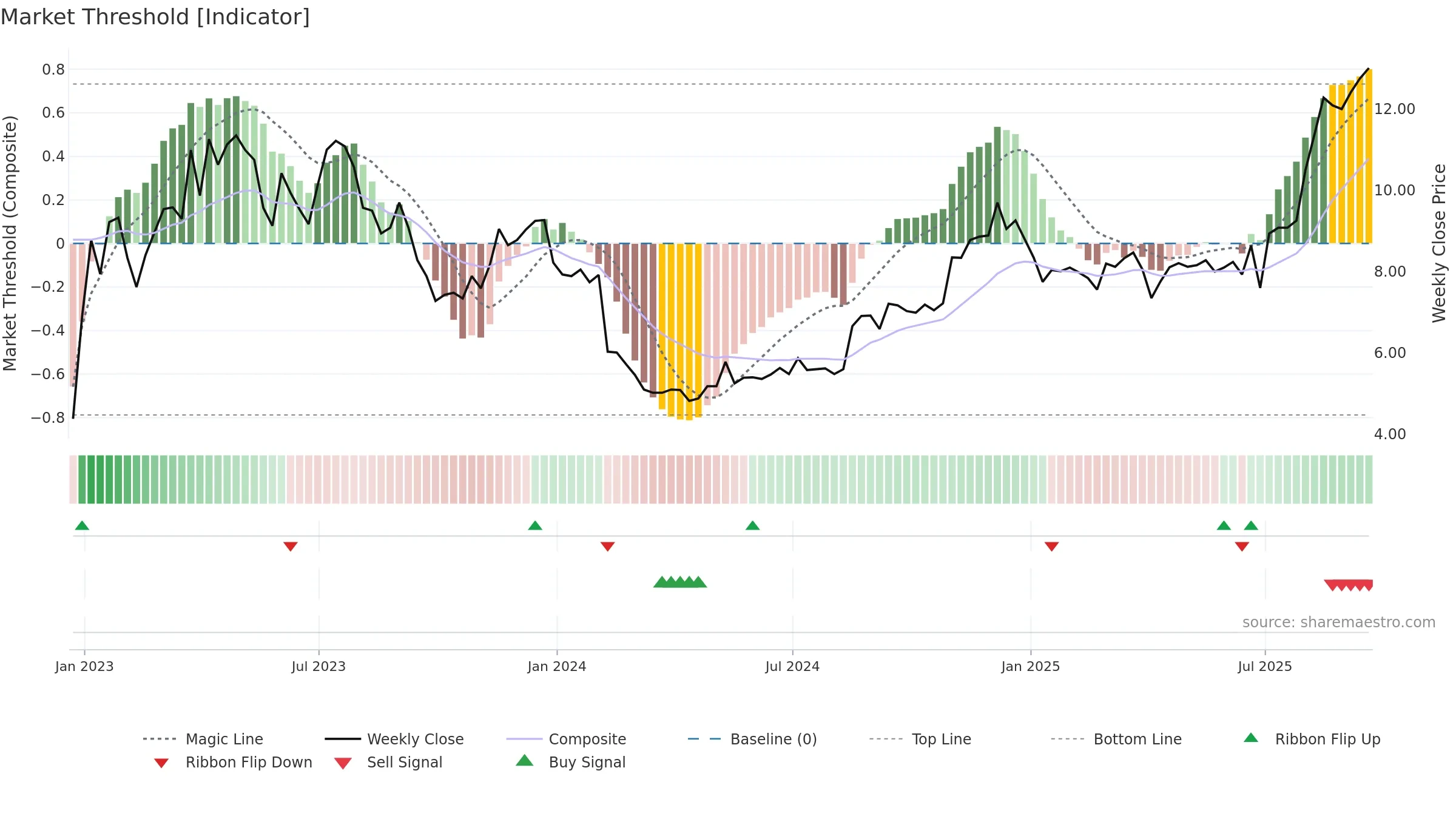
Task: Click the Jul 2024 x-axis label
Action: point(792,667)
